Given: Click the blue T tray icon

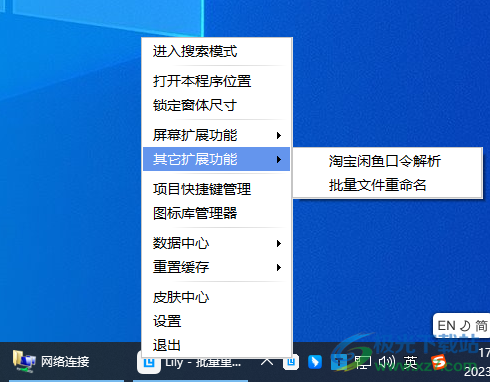Looking at the screenshot, I should tap(339, 362).
